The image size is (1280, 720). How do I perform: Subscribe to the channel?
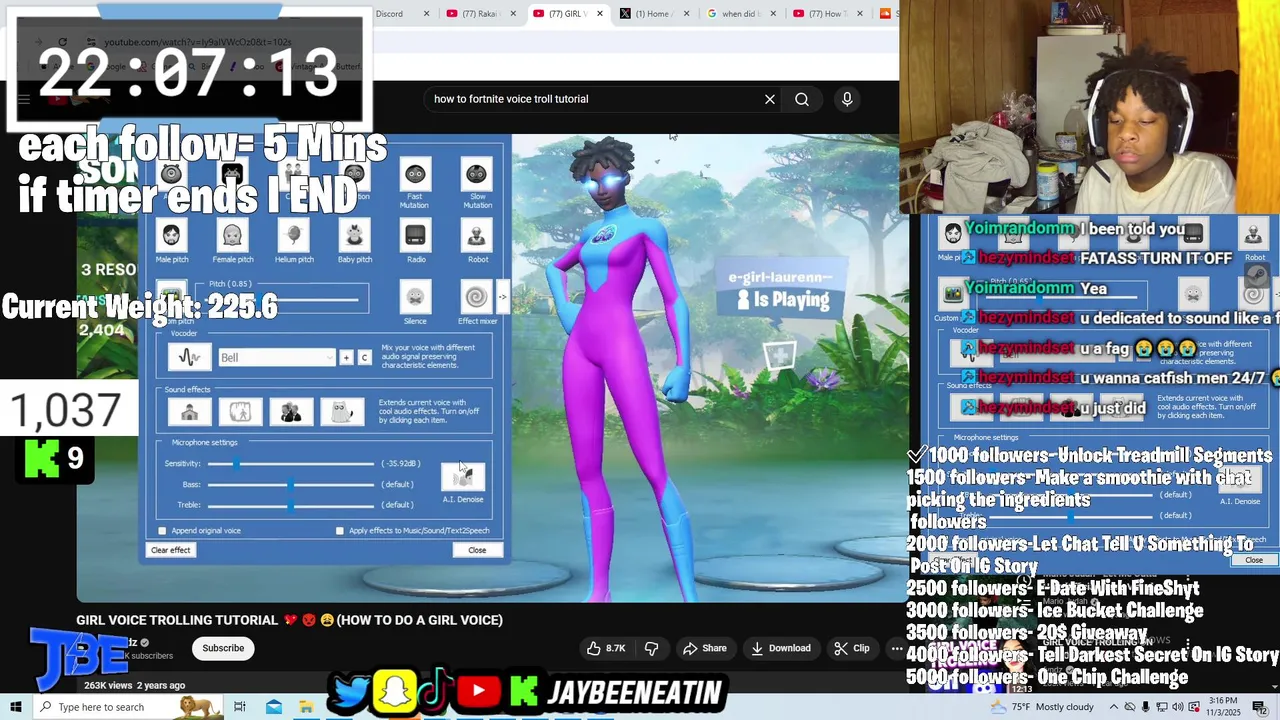pyautogui.click(x=223, y=648)
